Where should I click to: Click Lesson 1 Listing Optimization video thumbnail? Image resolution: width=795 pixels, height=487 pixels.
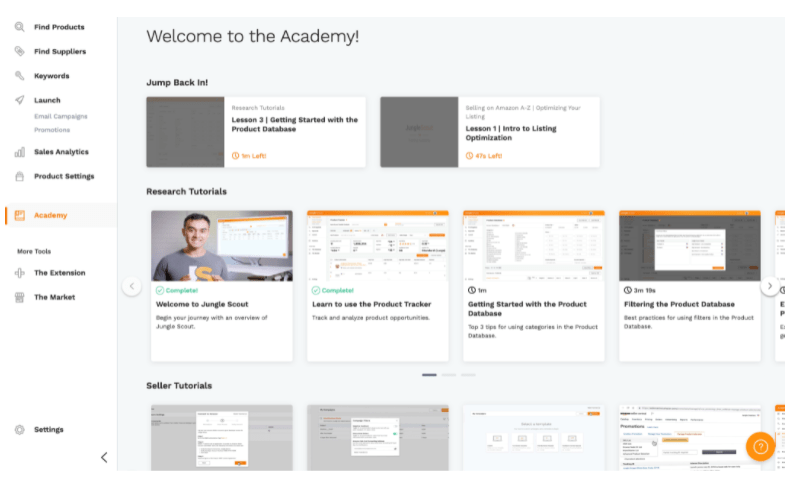click(419, 132)
